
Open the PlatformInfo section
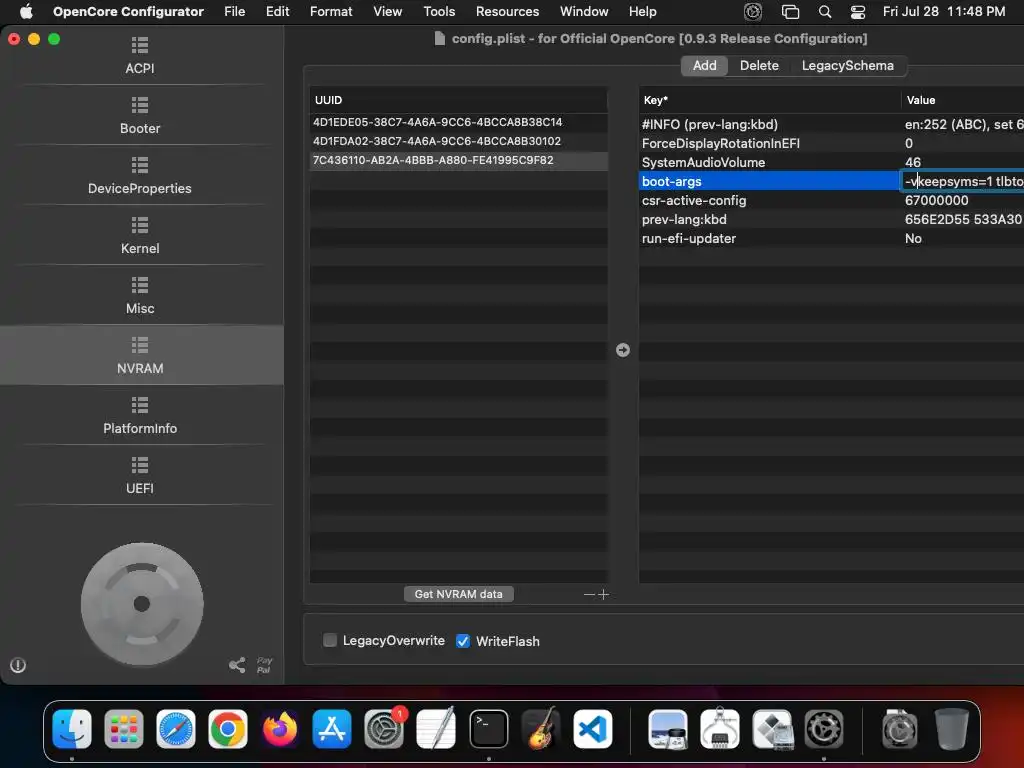coord(140,417)
